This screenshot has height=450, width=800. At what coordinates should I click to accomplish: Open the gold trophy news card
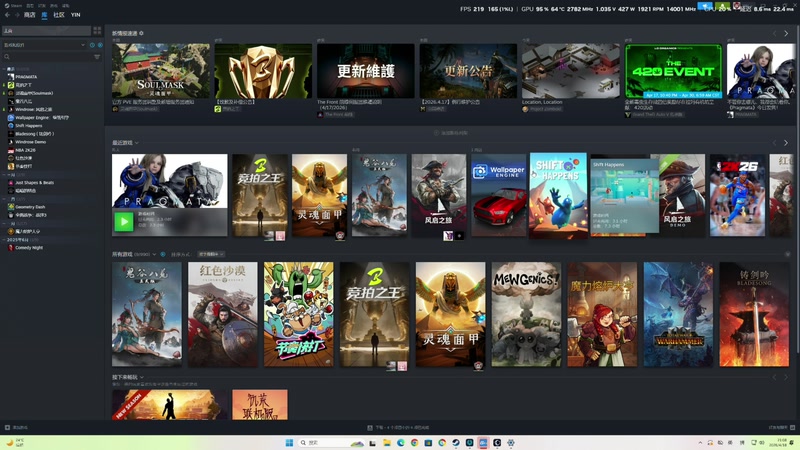click(x=263, y=71)
